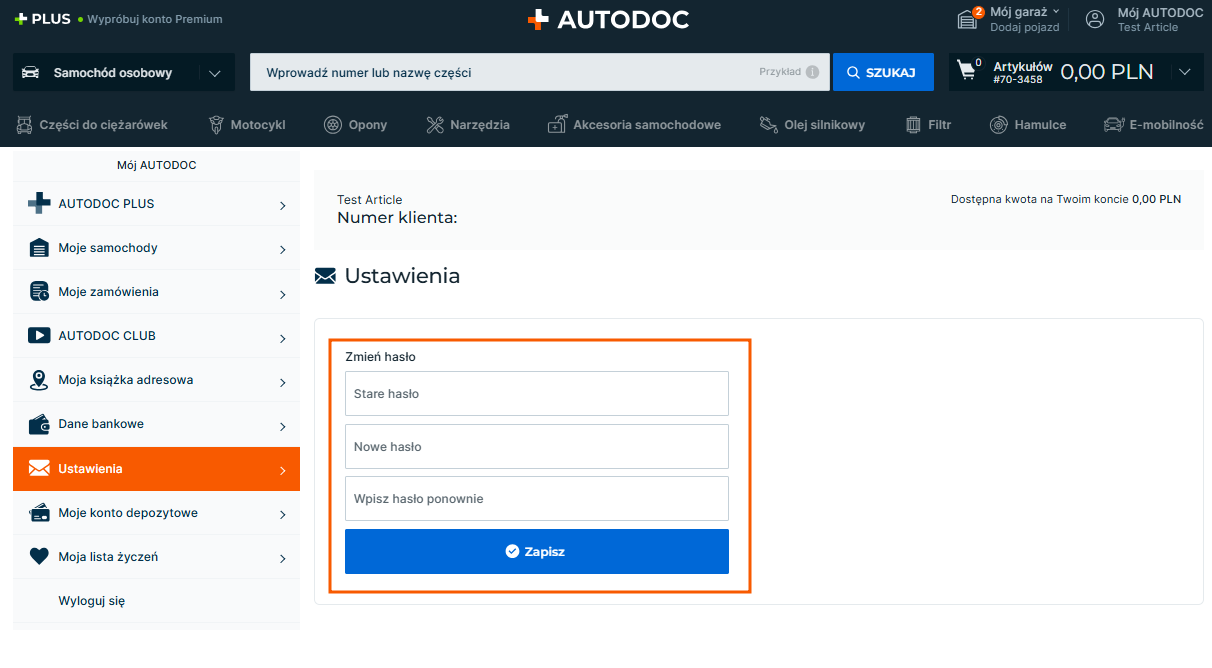Click the wallet icon beside Dane bankowe
This screenshot has height=668, width=1212.
39,424
